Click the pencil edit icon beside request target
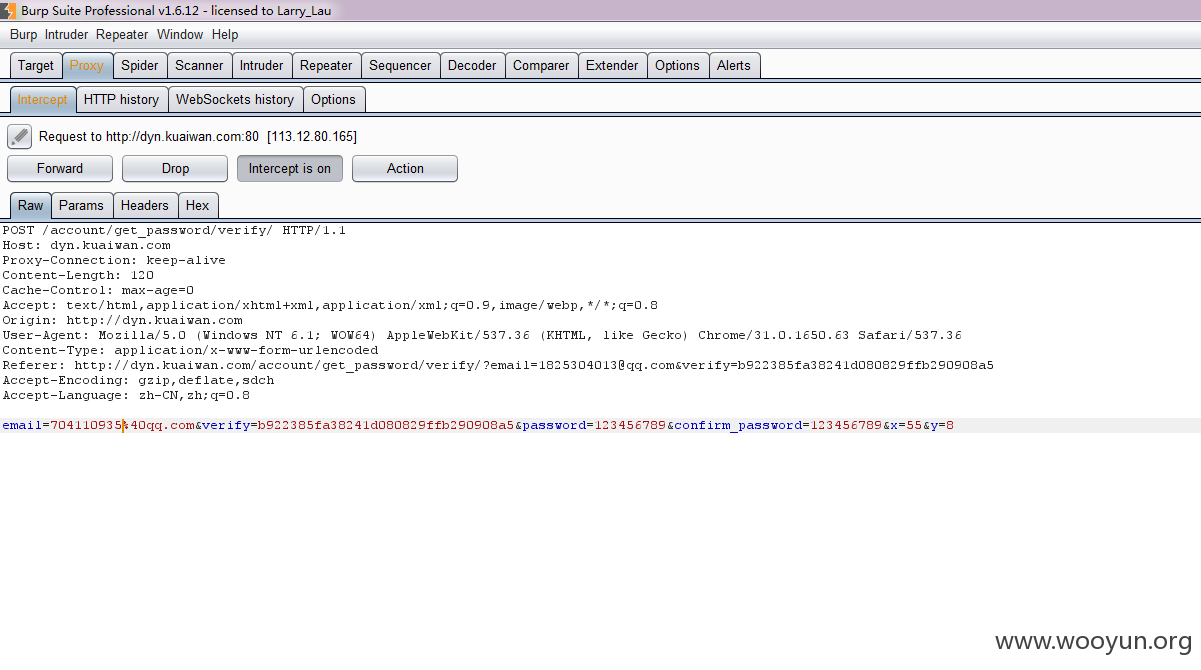The width and height of the screenshot is (1201, 670). [x=19, y=136]
